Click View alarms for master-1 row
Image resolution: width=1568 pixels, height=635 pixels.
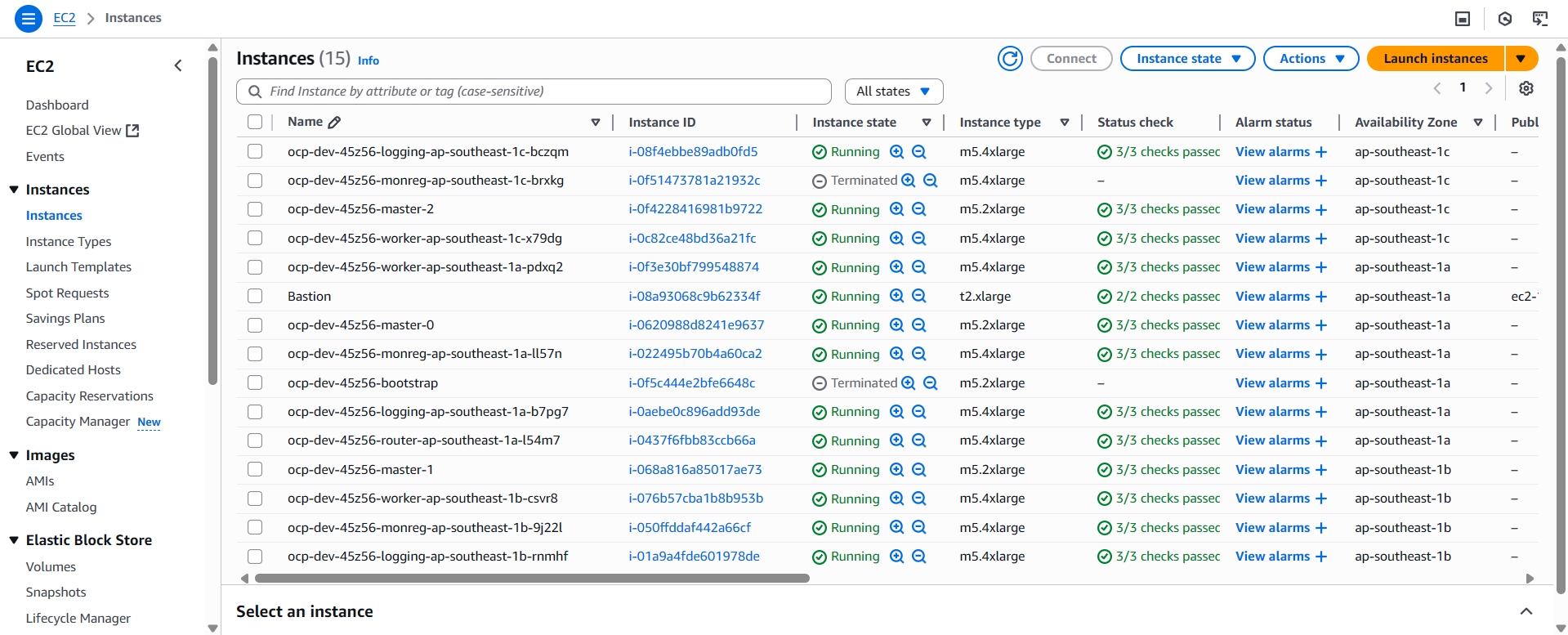(1272, 469)
